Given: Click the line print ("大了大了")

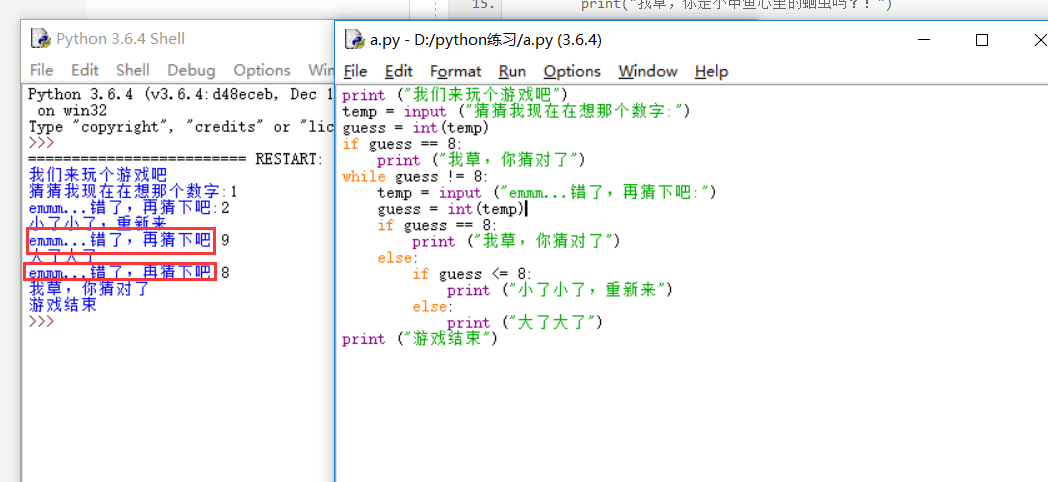Looking at the screenshot, I should (x=525, y=323).
